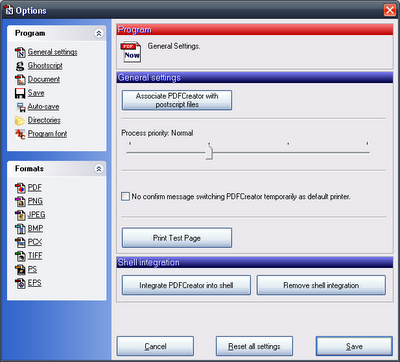Click the PCX format icon
Viewport: 400px width, 362px height.
(x=20, y=243)
